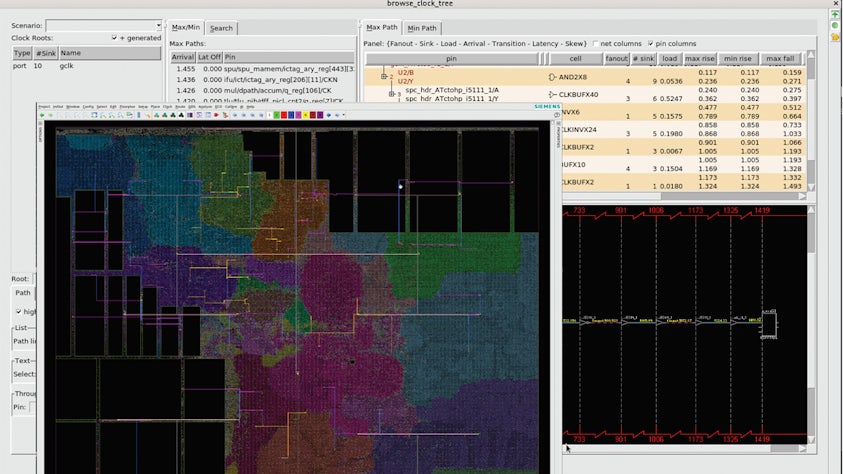This screenshot has width=843, height=474.
Task: Select the 'gclk' clock root row
Action: click(x=86, y=66)
